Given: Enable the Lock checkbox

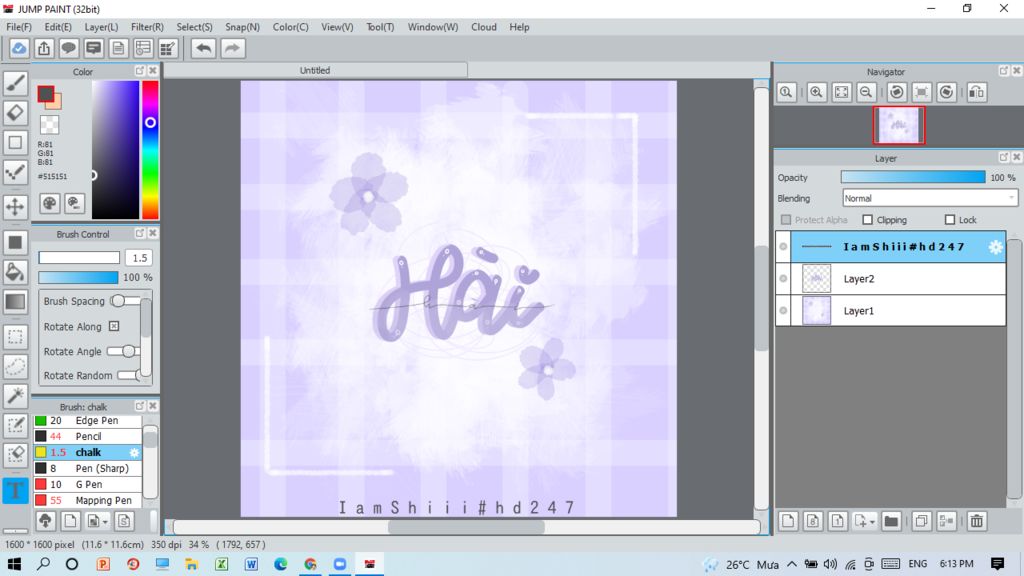Looking at the screenshot, I should pyautogui.click(x=950, y=220).
